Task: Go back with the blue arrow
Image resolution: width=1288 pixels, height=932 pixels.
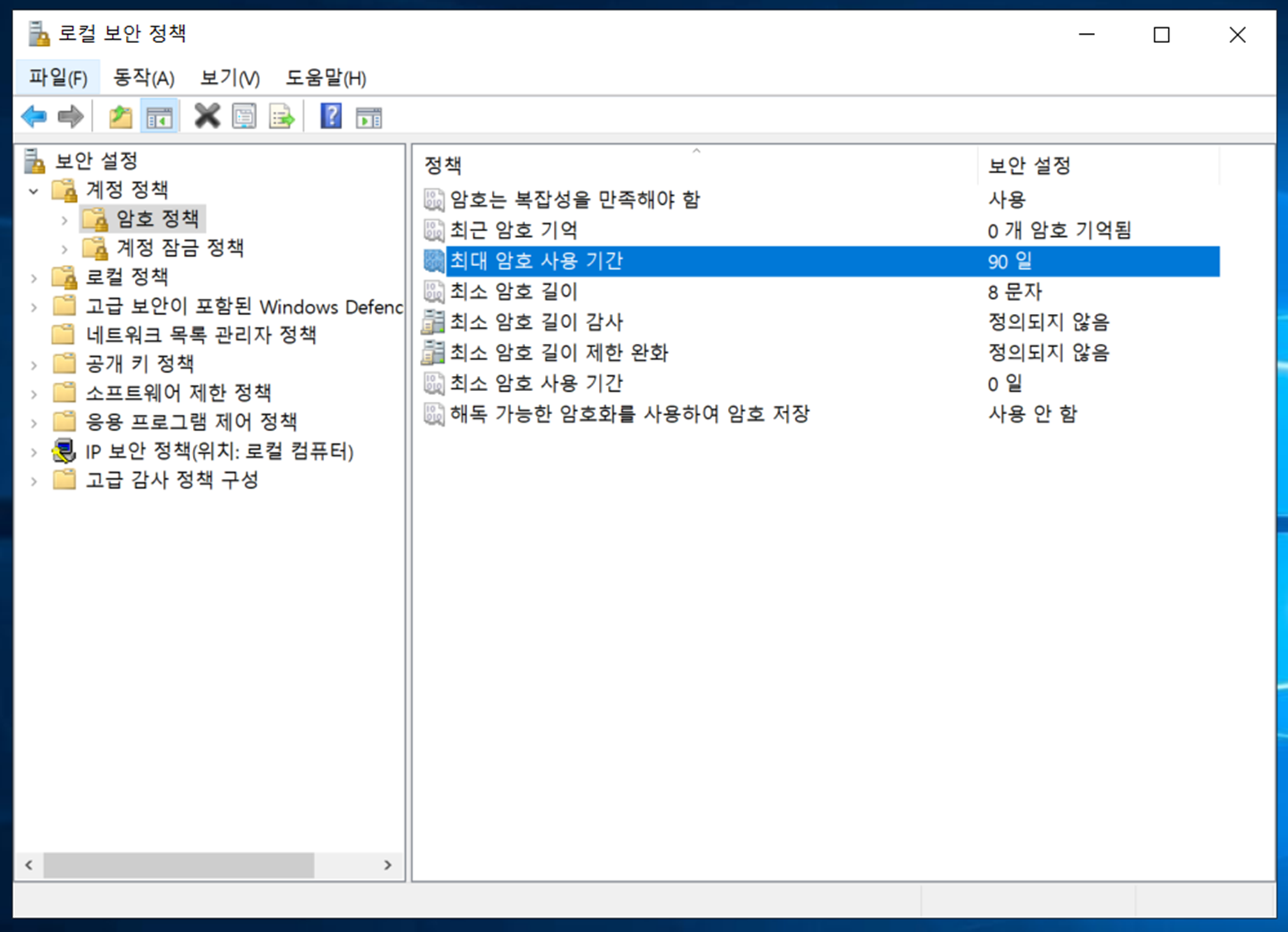Action: point(34,117)
